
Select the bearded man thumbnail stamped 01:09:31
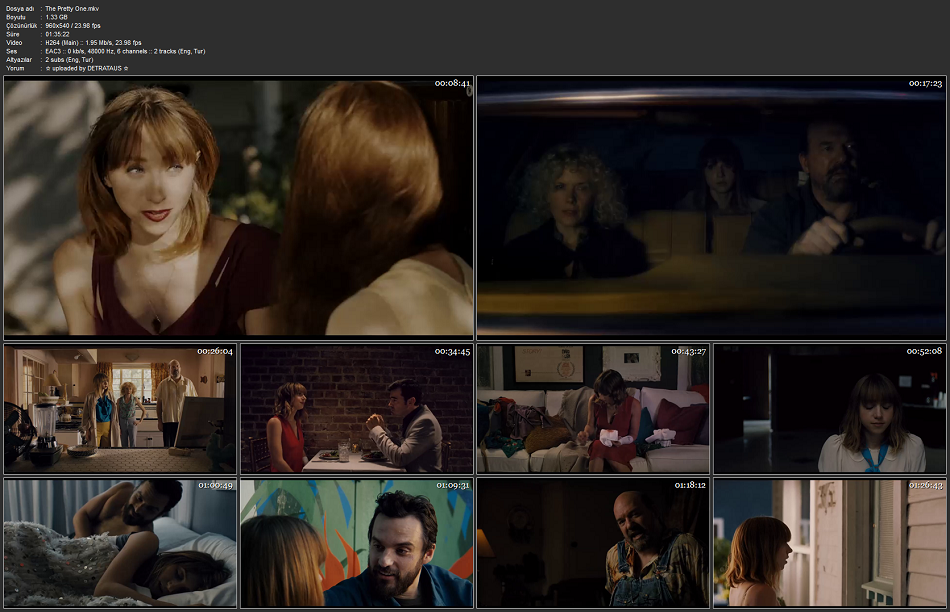pyautogui.click(x=357, y=543)
